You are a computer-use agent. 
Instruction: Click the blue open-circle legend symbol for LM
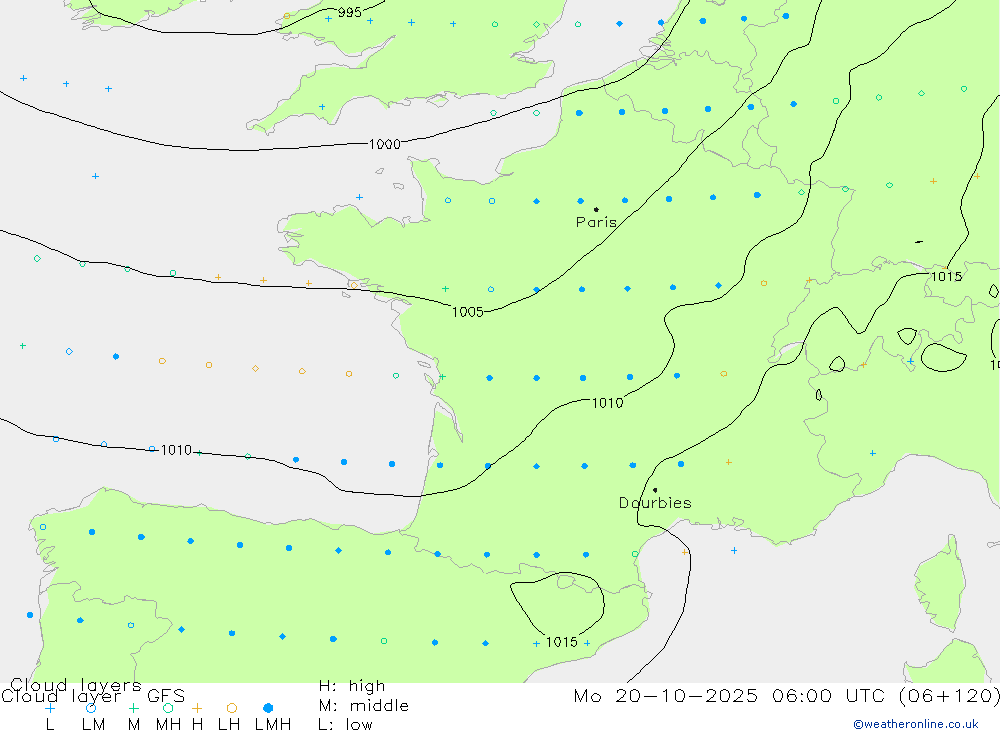(x=91, y=708)
